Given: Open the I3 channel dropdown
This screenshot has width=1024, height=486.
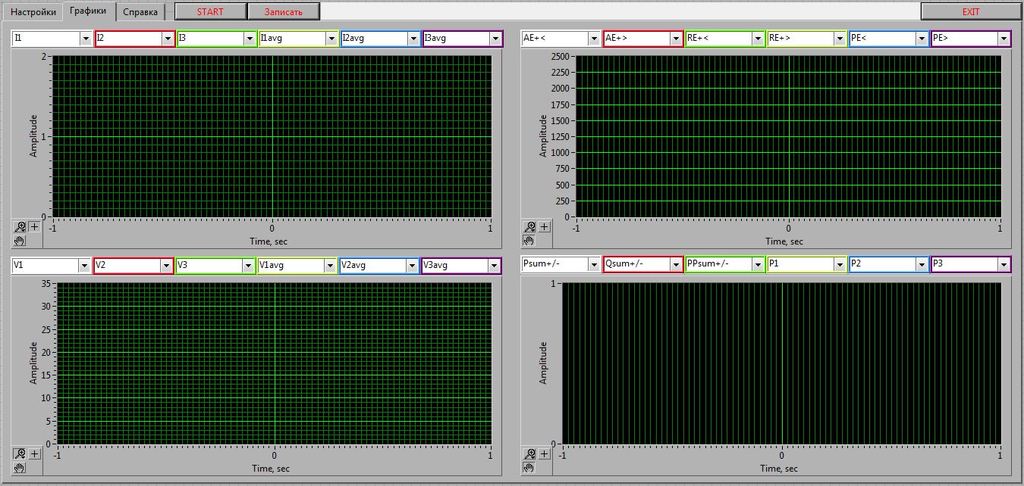Looking at the screenshot, I should coord(216,39).
